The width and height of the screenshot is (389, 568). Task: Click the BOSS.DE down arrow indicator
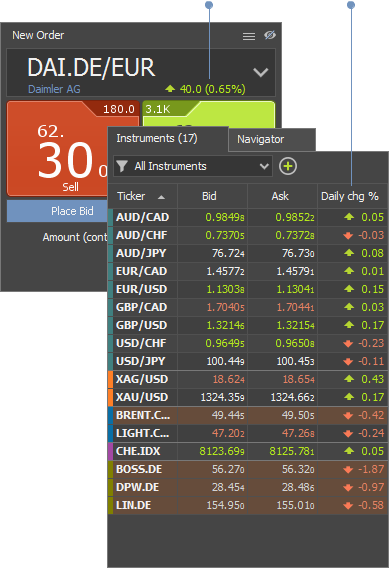coord(348,469)
